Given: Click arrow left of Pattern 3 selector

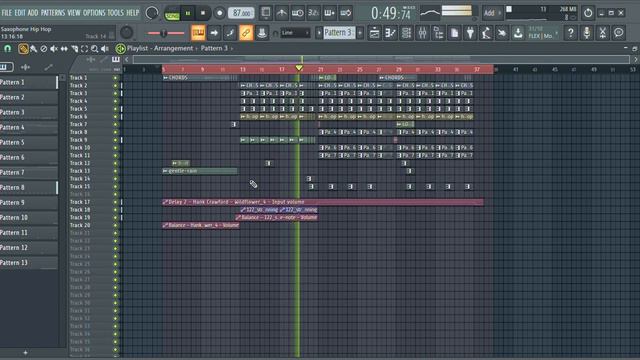Looking at the screenshot, I should [319, 33].
